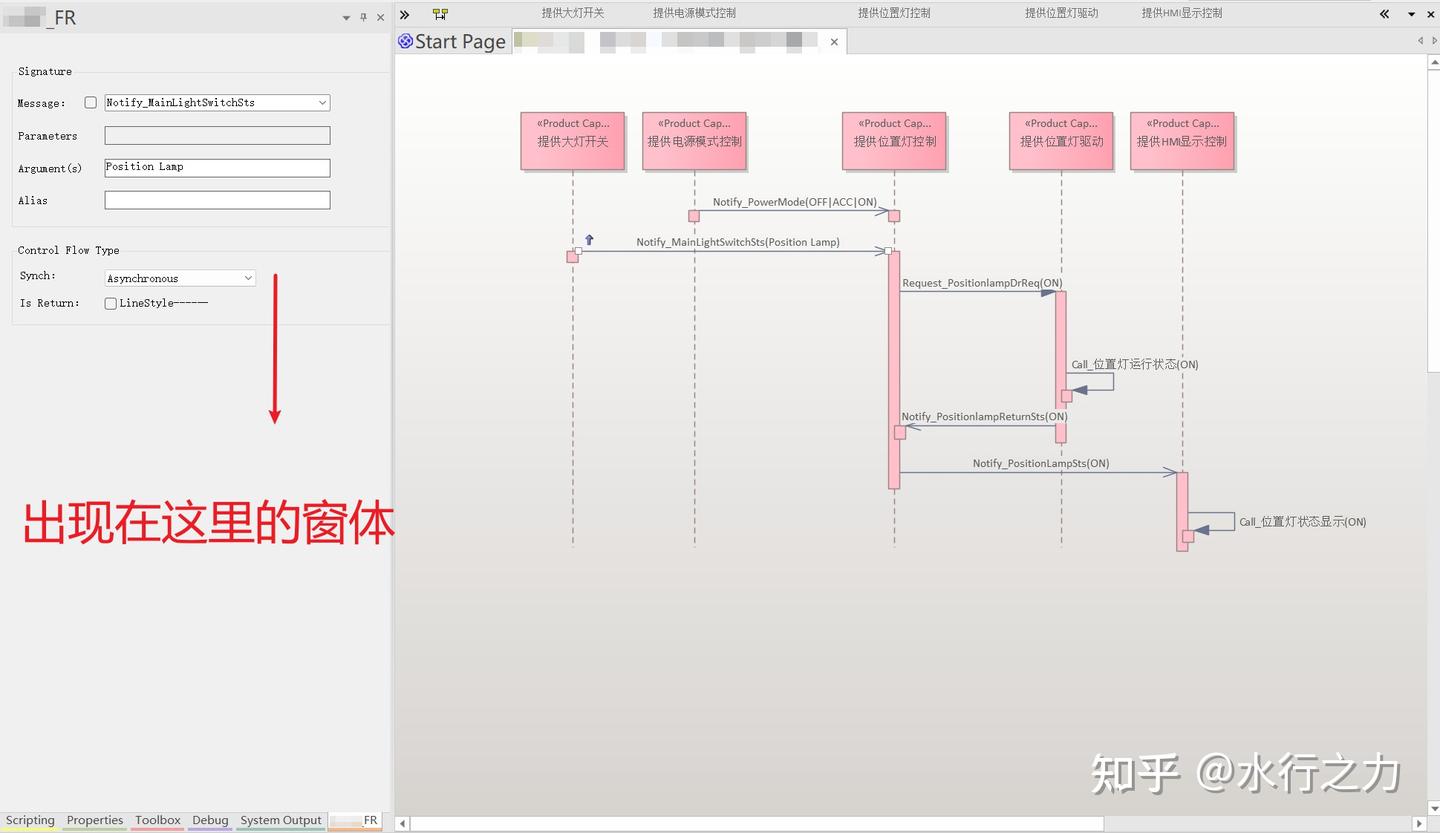Screen dimensions: 1440x833
Task: Pin the FR panel using the pin icon
Action: [x=362, y=17]
